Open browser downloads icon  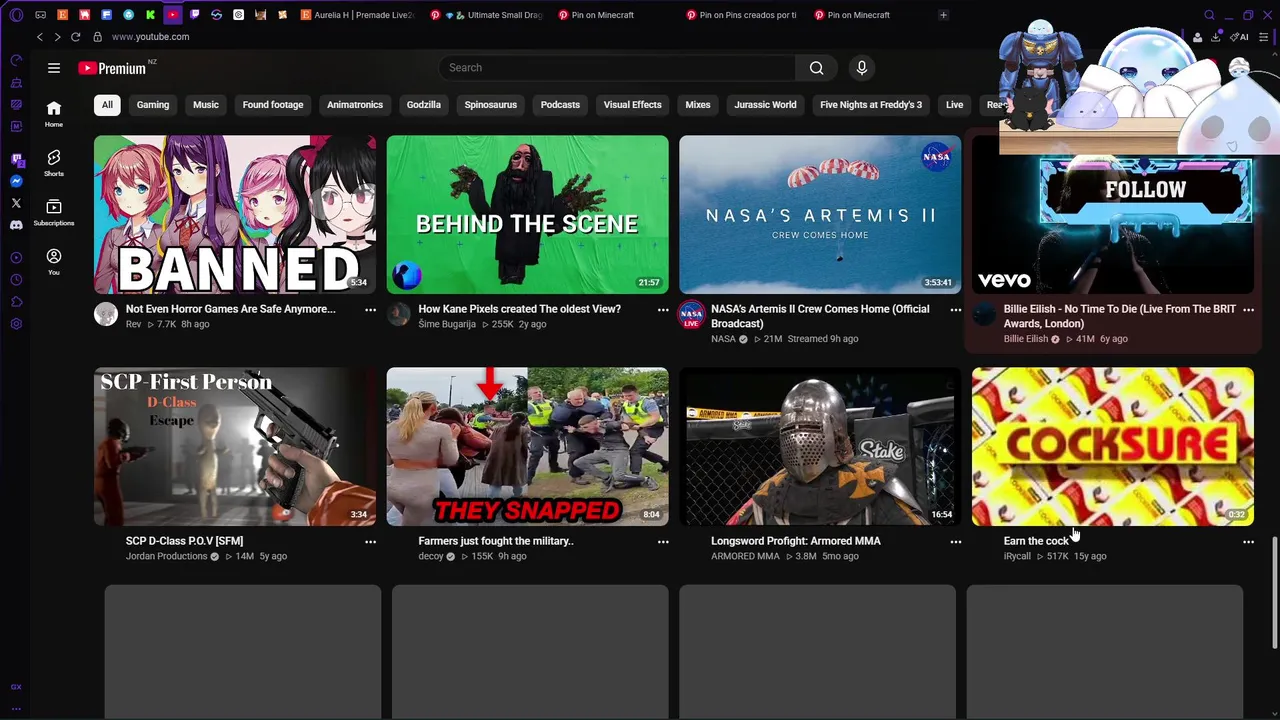coord(1216,37)
